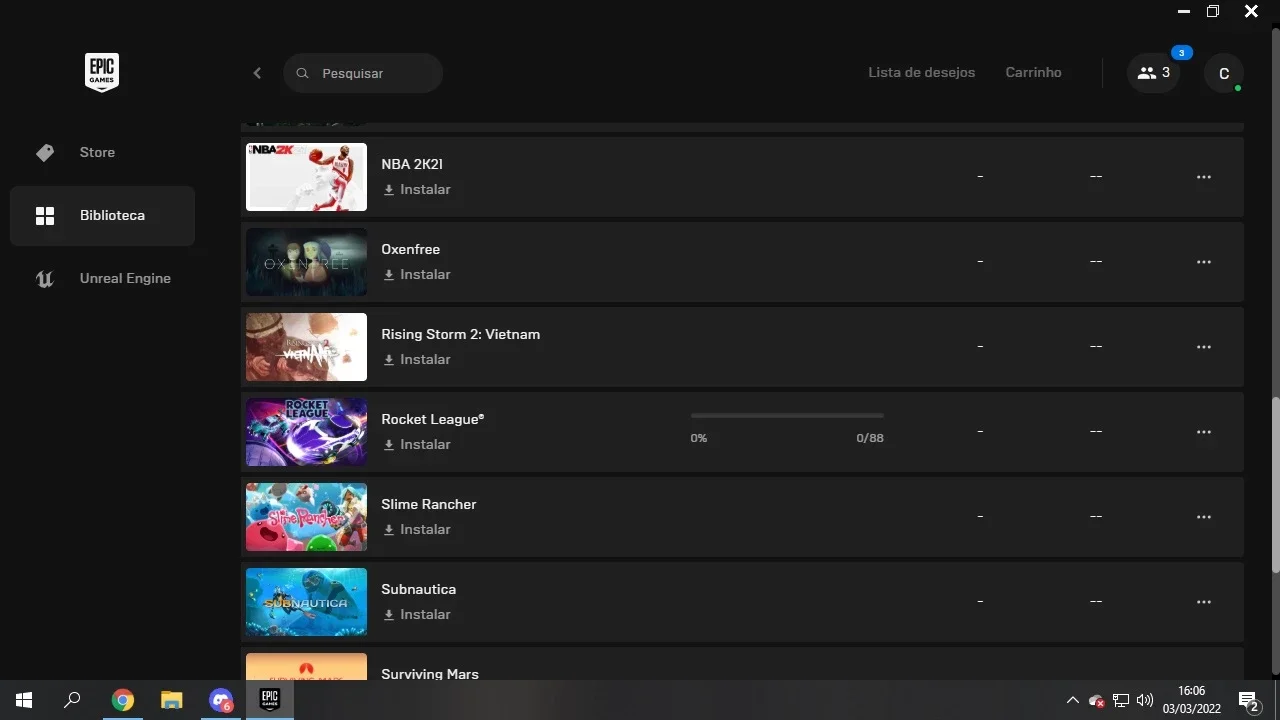Viewport: 1280px width, 720px height.
Task: Install Rising Storm 2: Vietnam
Action: pos(417,360)
